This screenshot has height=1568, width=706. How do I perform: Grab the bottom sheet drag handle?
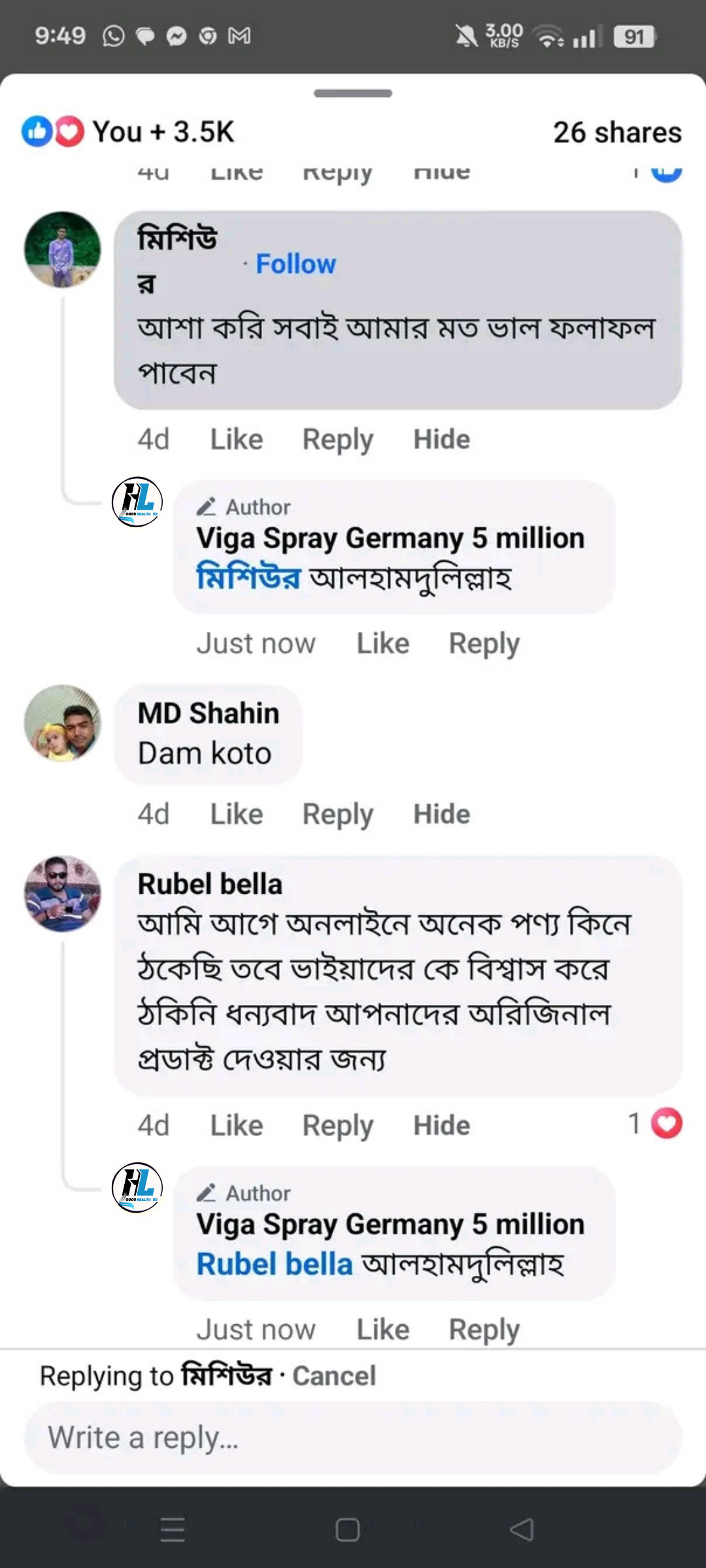353,93
